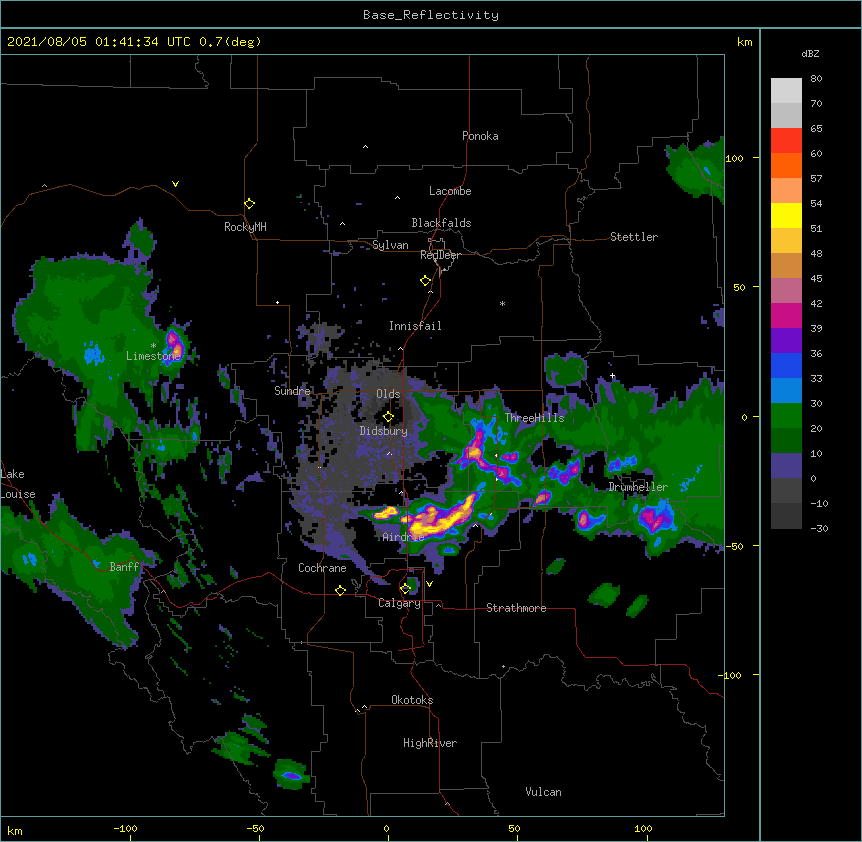
Task: Select the brown-orange 48-45 dBZ swatch
Action: [x=786, y=265]
